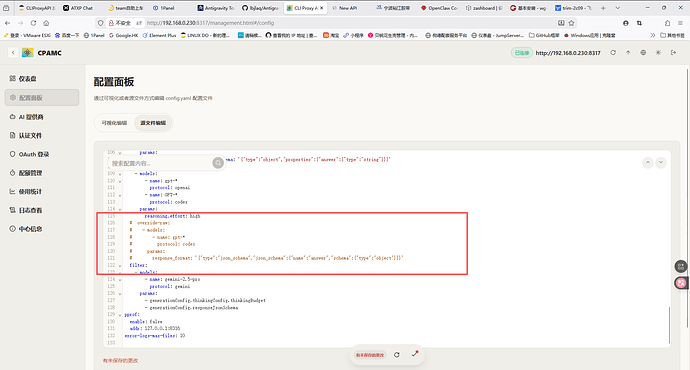Click the pink floating extension button at right
Screen dimensions: 690x370
pyautogui.click(x=681, y=283)
